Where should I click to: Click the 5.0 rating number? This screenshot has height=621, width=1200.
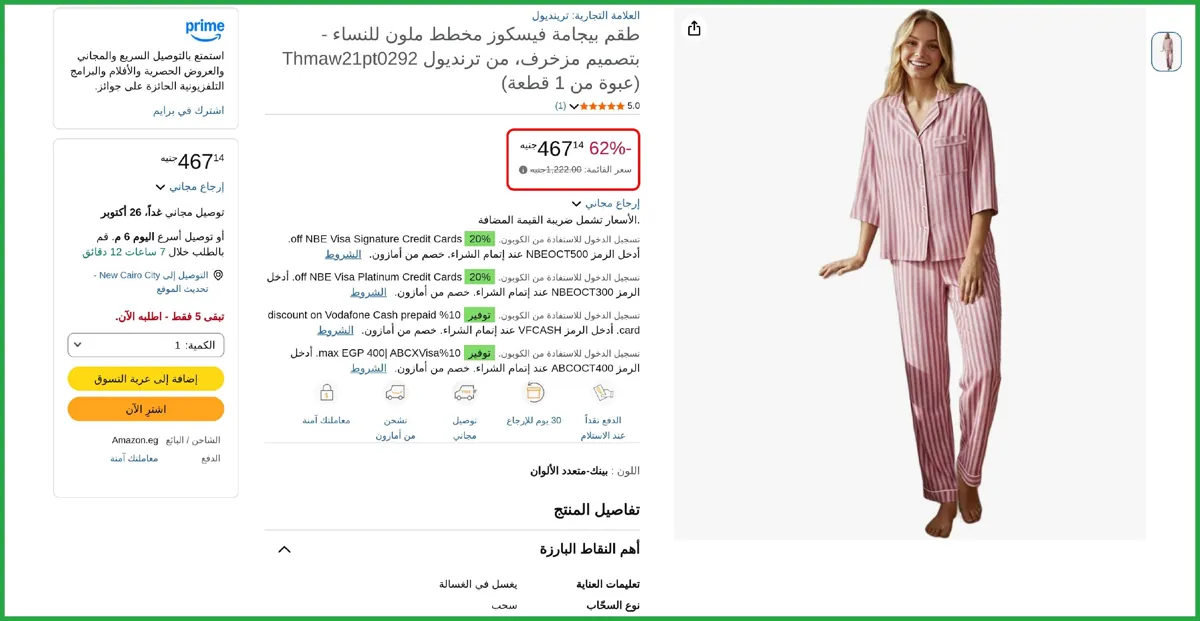click(x=634, y=106)
